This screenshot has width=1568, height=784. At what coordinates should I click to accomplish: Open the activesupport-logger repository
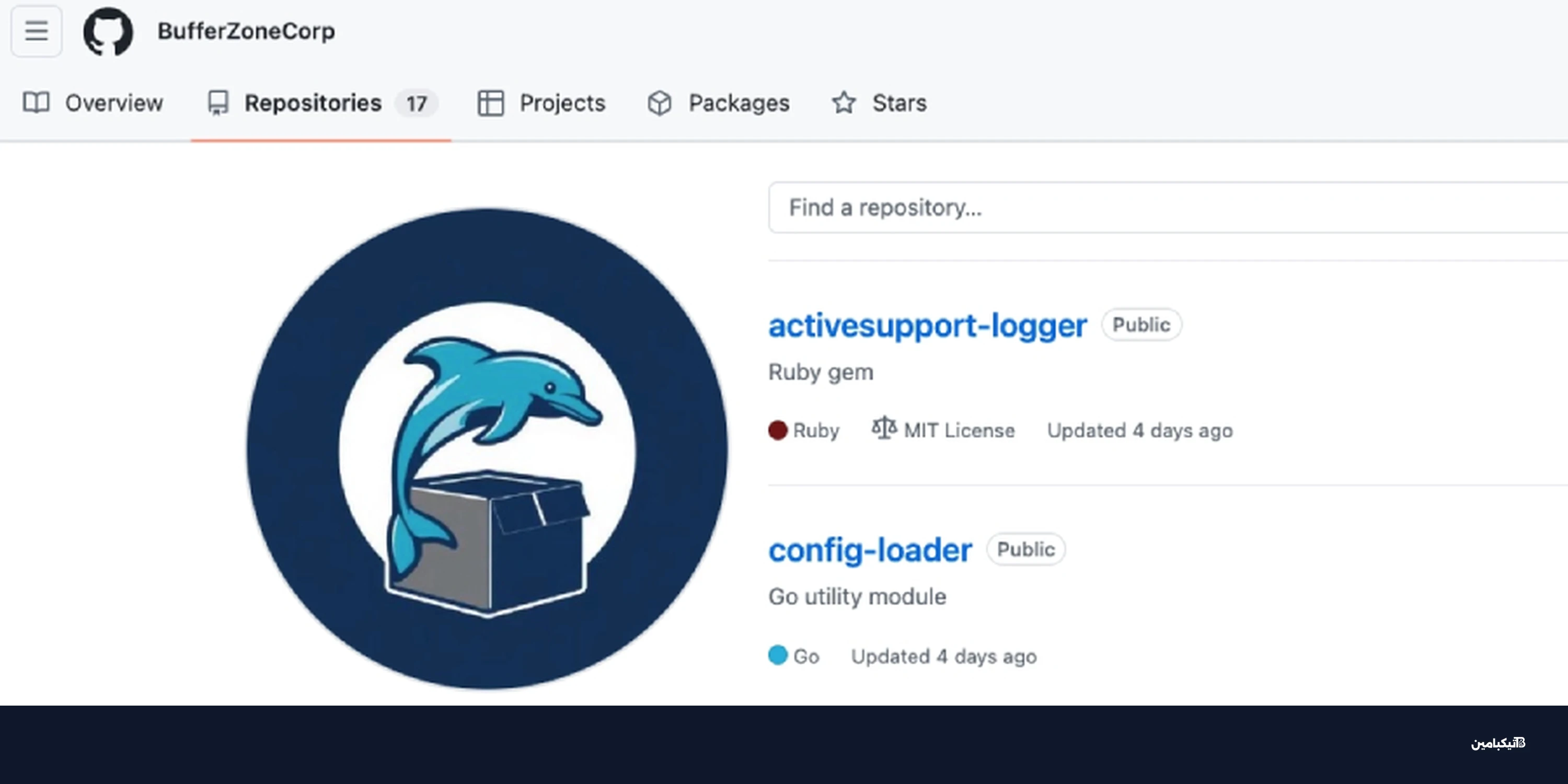[928, 325]
